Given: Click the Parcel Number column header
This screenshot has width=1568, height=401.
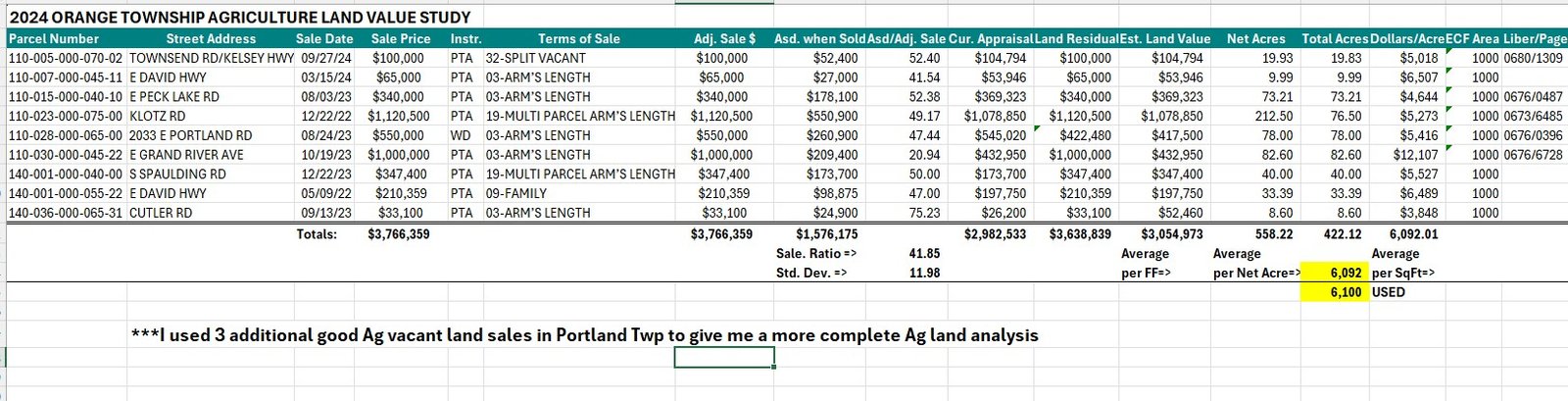Looking at the screenshot, I should [54, 38].
